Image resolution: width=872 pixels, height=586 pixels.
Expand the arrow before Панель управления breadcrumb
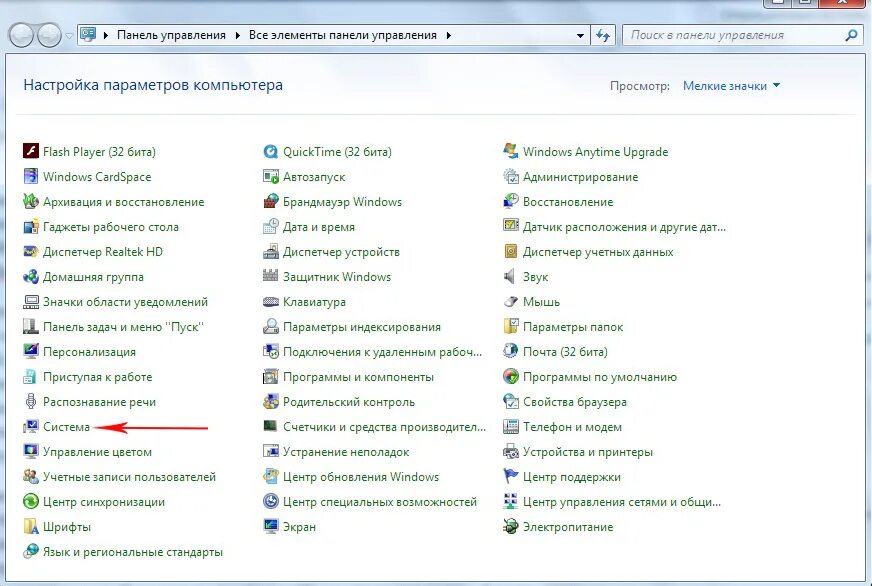tap(106, 35)
